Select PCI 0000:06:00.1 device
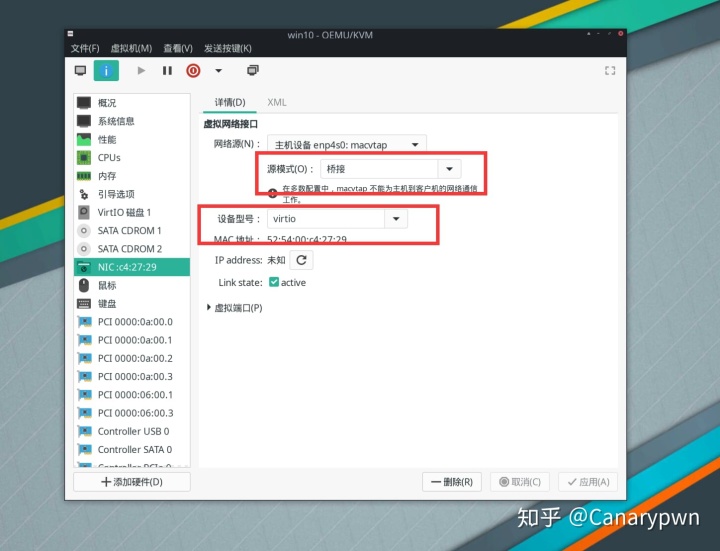The width and height of the screenshot is (720, 551). (x=132, y=395)
